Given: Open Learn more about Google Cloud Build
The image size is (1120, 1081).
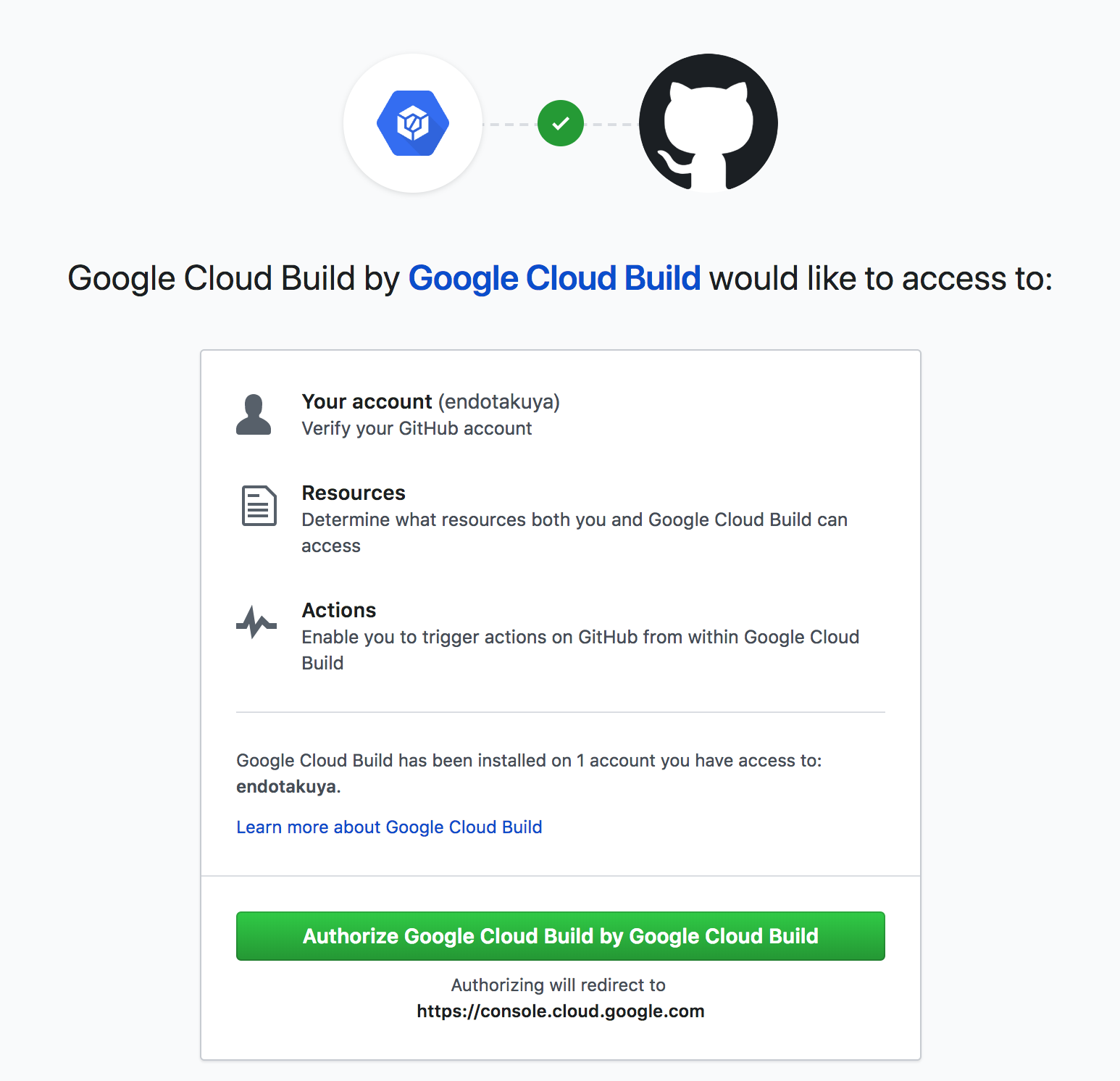Looking at the screenshot, I should coord(389,827).
